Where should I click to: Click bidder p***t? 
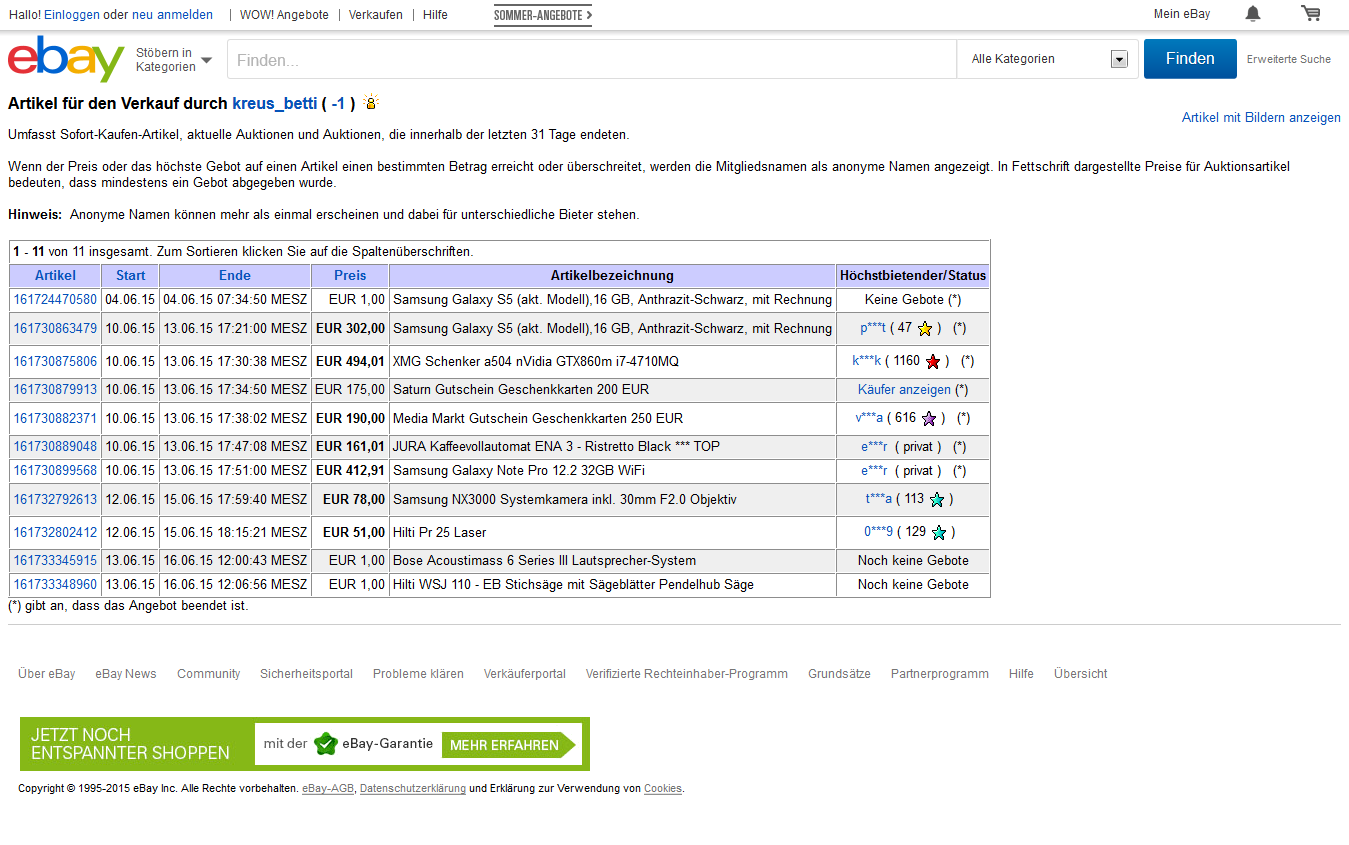[x=873, y=328]
